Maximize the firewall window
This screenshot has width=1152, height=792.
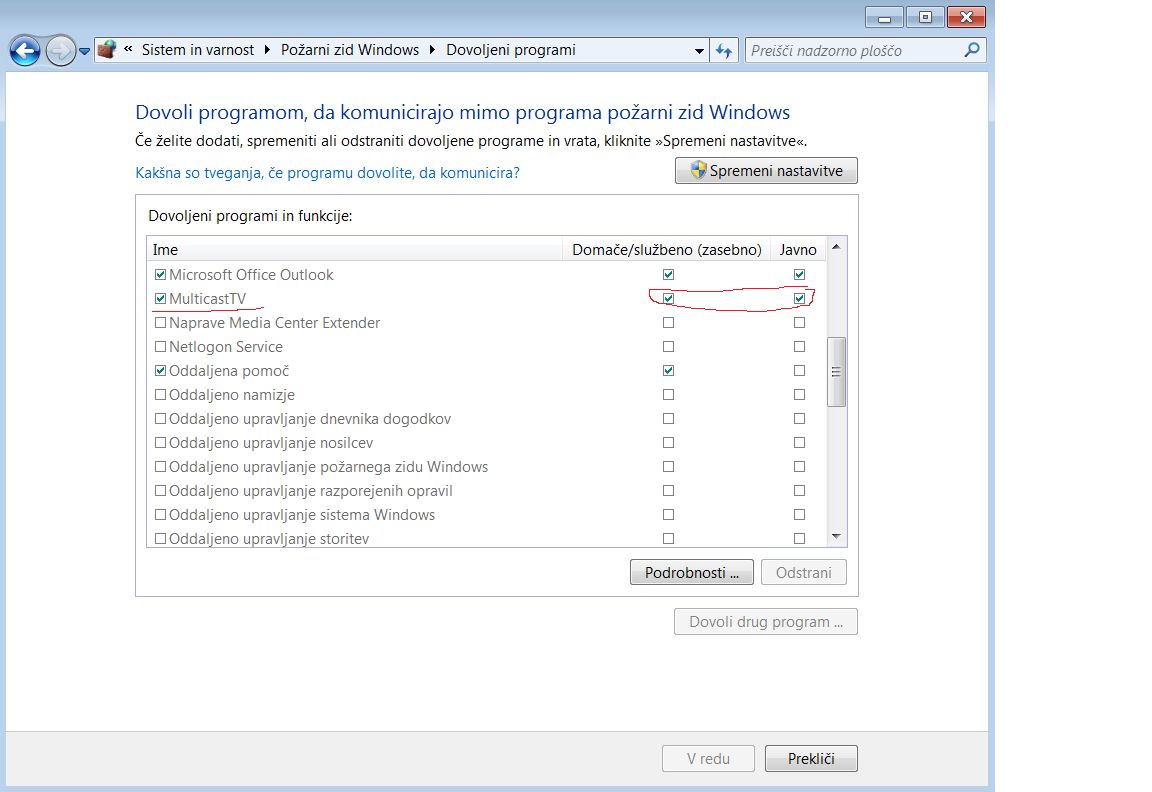click(926, 17)
